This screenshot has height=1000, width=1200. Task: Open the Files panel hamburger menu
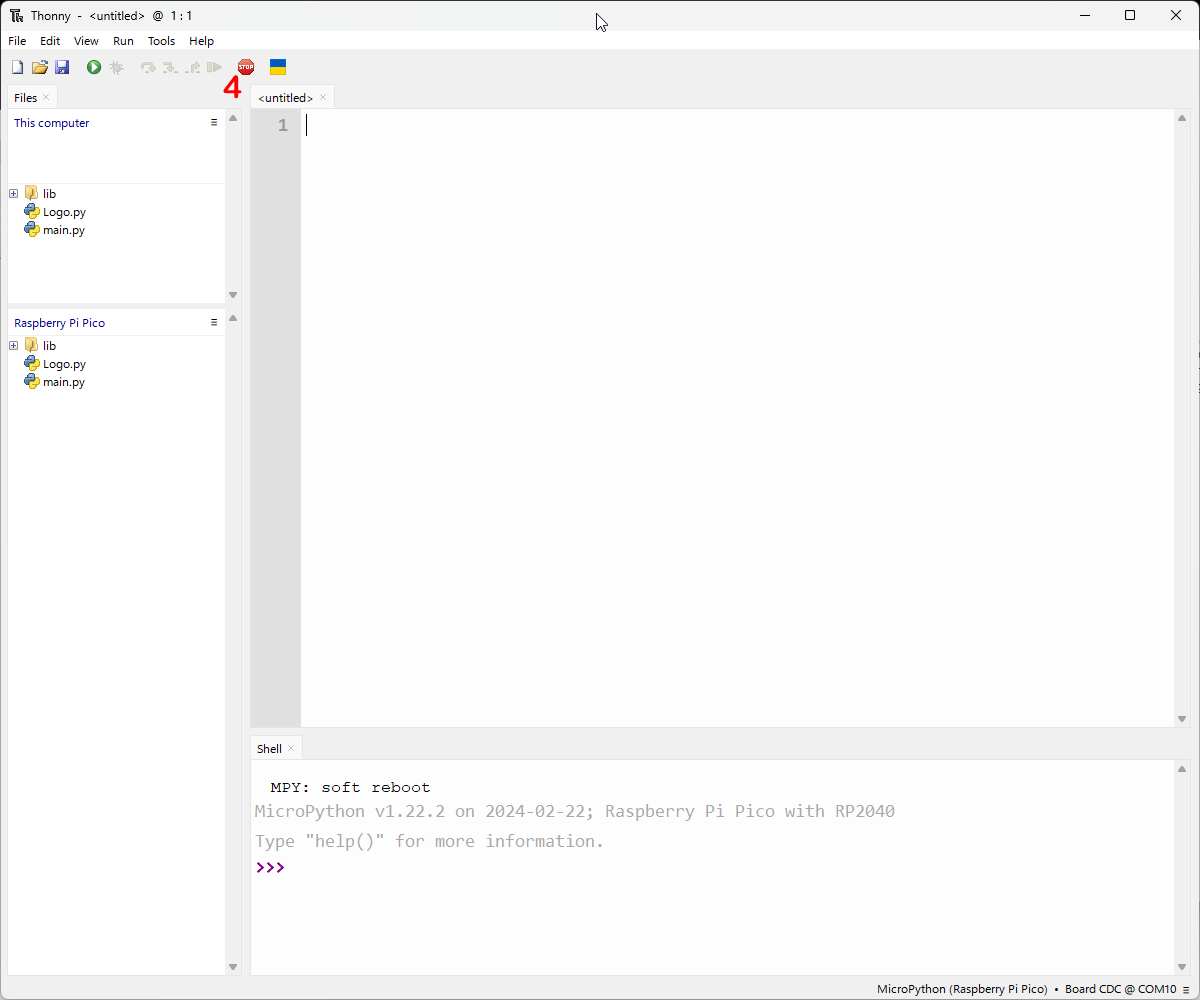[213, 122]
